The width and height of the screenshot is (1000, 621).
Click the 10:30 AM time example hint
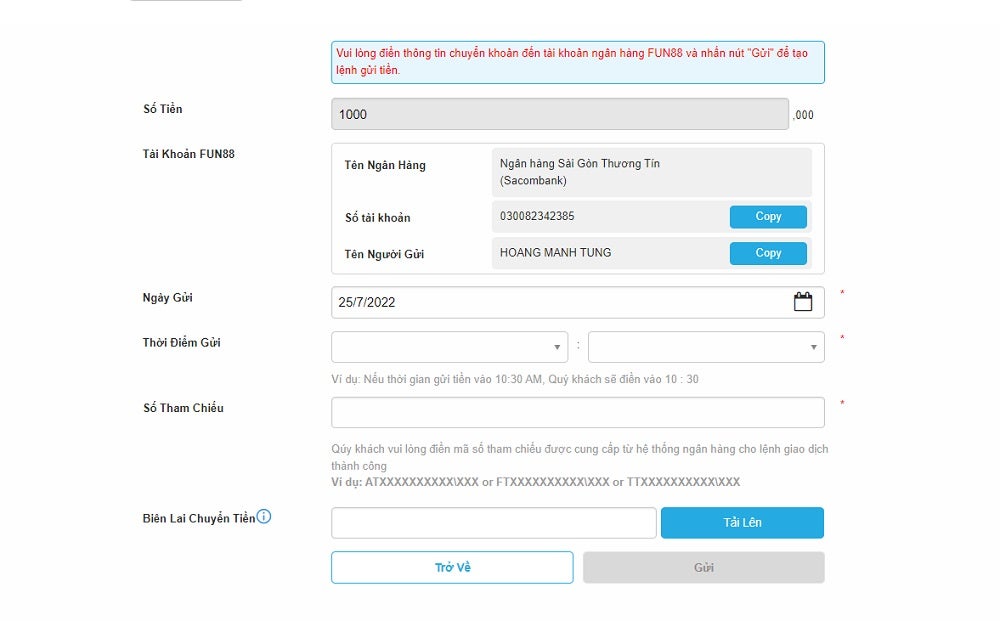point(515,379)
